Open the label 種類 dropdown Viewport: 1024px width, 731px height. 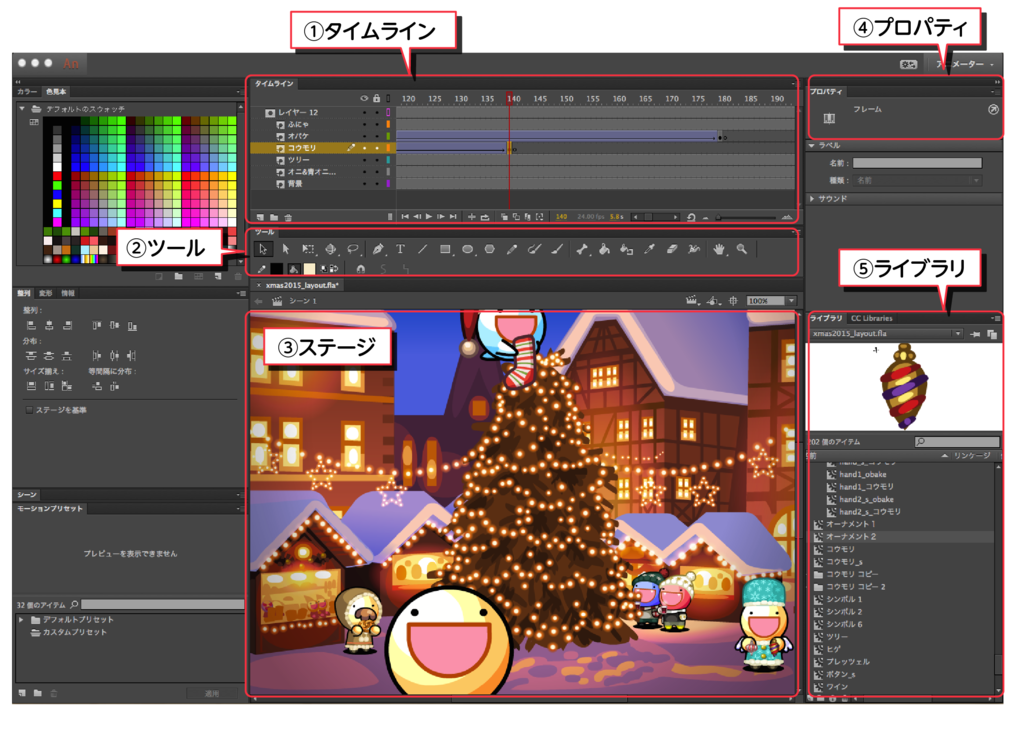(918, 180)
